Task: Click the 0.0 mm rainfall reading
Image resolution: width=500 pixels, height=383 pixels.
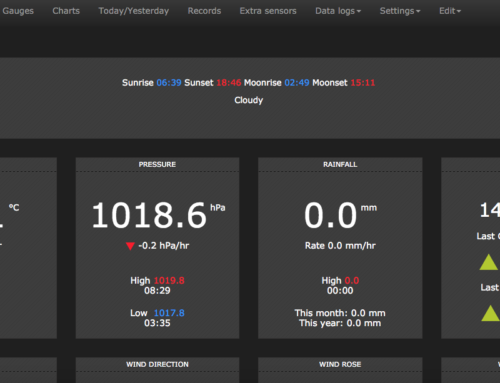Action: [x=331, y=215]
